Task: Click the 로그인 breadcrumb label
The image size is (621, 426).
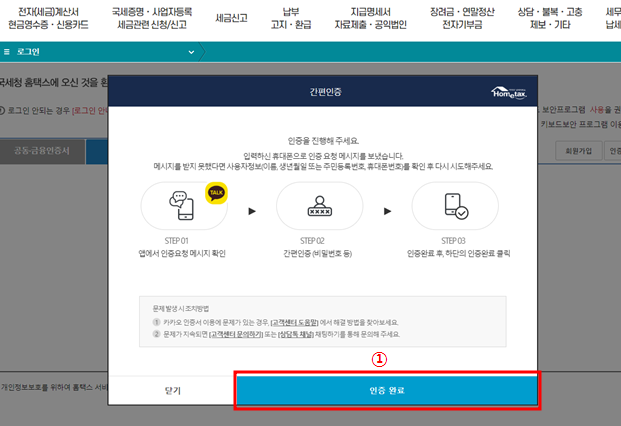Action: tap(28, 52)
